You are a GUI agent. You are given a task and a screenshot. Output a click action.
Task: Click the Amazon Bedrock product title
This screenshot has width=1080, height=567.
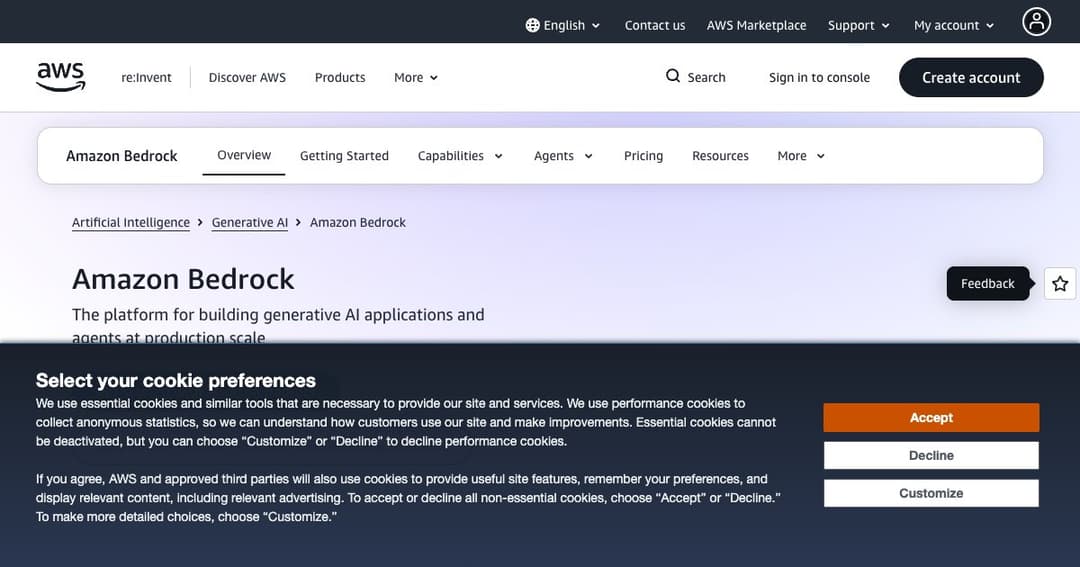[122, 156]
